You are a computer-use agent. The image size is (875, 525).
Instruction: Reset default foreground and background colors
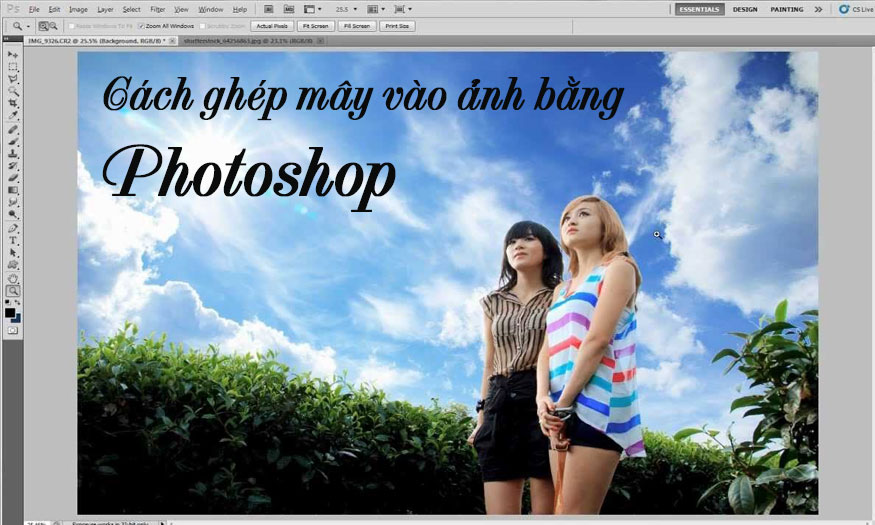[7, 302]
